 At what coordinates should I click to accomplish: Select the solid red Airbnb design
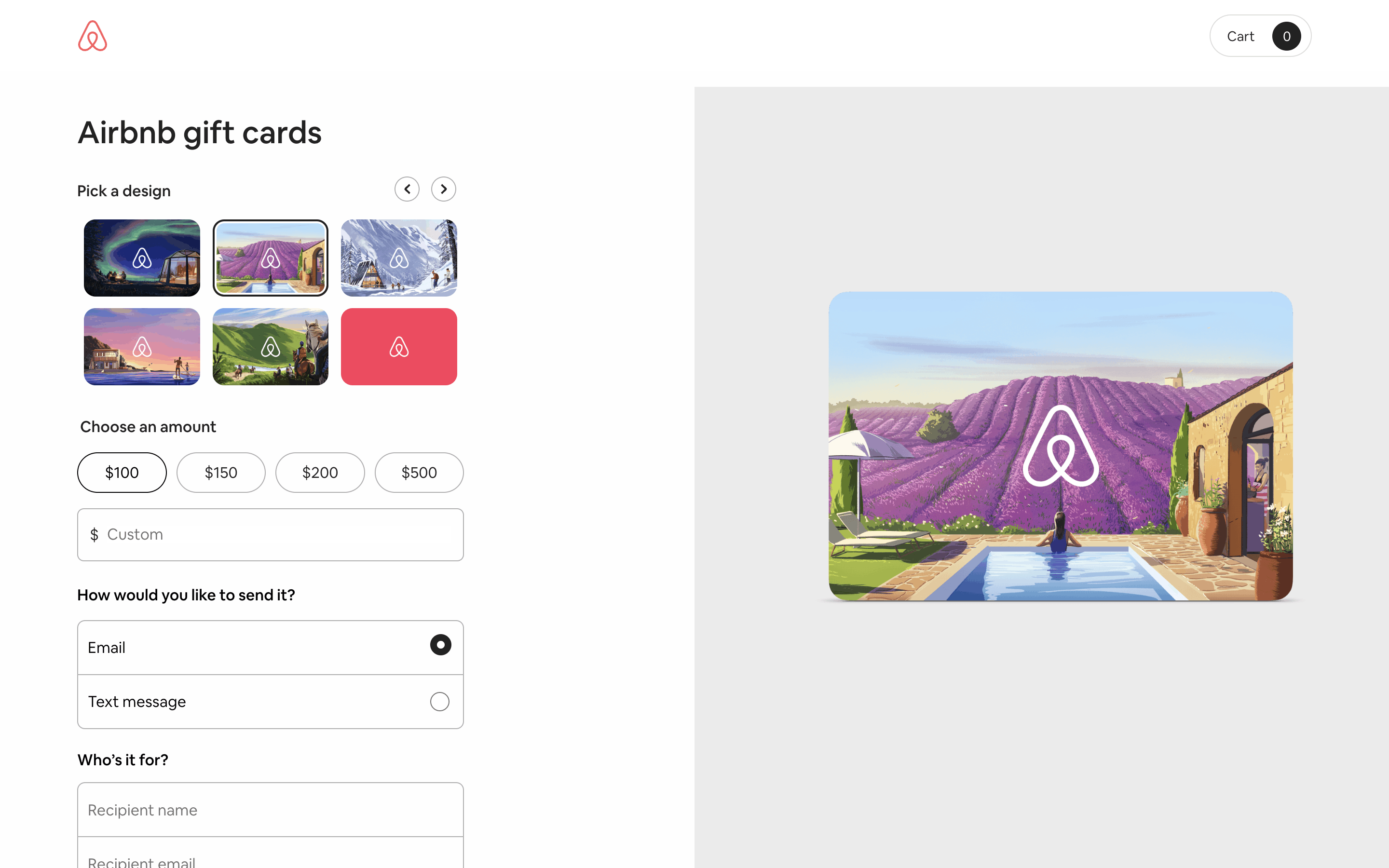(399, 347)
